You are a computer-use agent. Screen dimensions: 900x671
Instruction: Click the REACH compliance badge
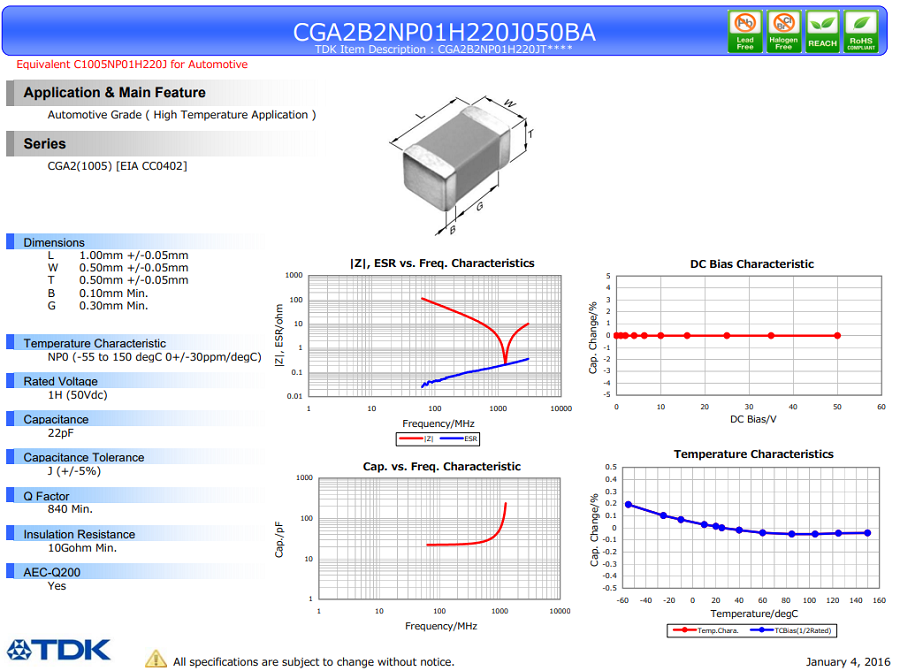pyautogui.click(x=822, y=32)
